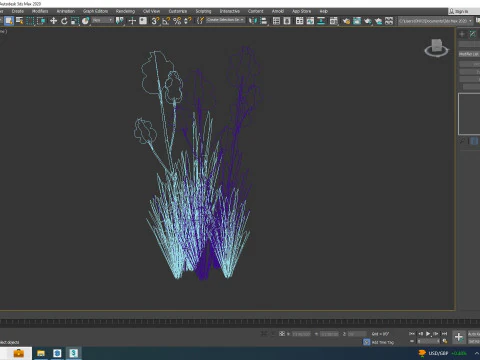480x360 pixels.
Task: Toggle the Ribbon display
Action: (299, 21)
